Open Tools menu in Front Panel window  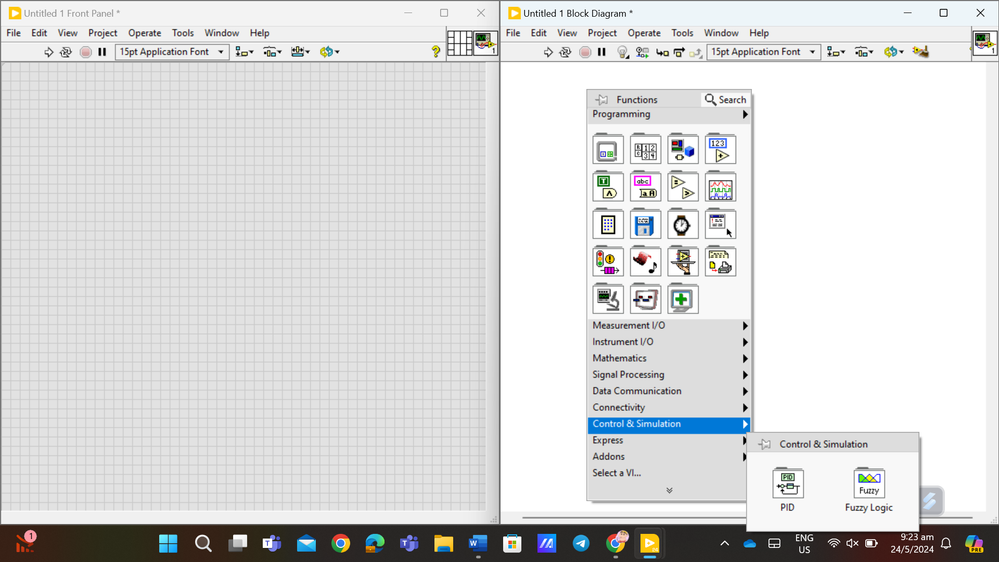tap(183, 33)
